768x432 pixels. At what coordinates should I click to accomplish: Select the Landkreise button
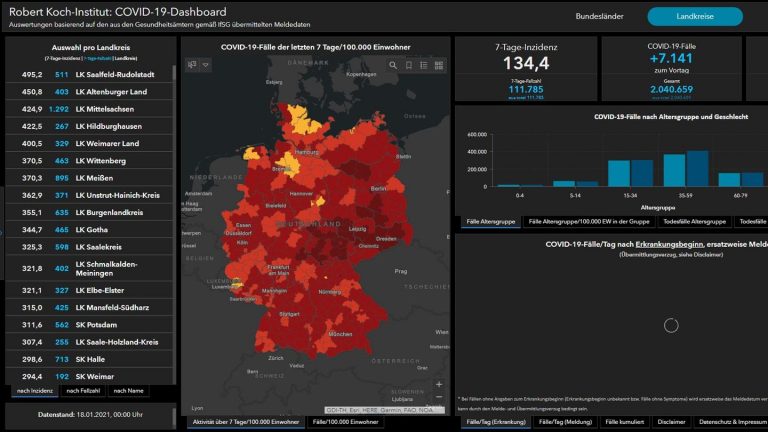coord(695,16)
